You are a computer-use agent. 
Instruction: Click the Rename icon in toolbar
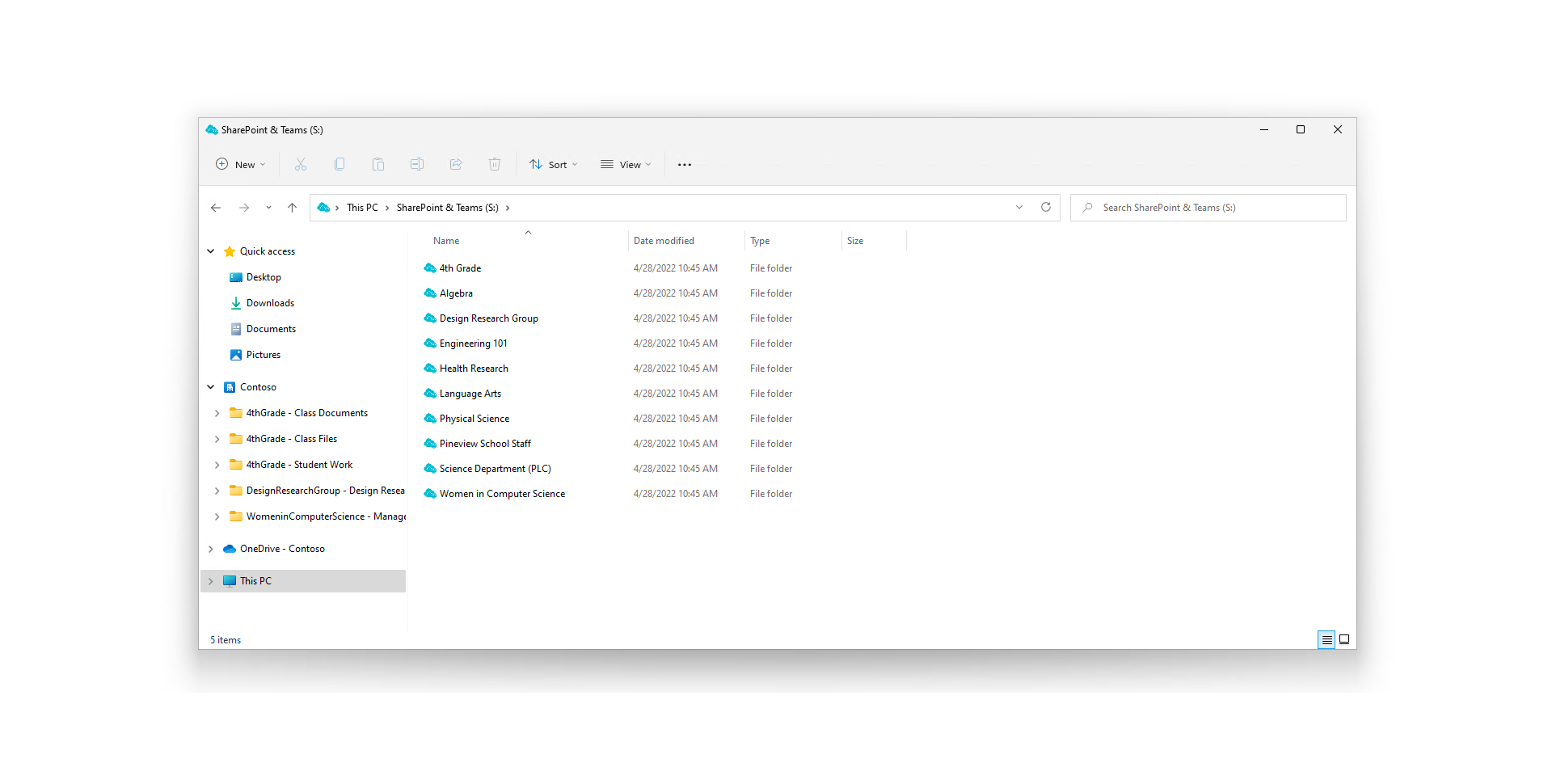417,165
